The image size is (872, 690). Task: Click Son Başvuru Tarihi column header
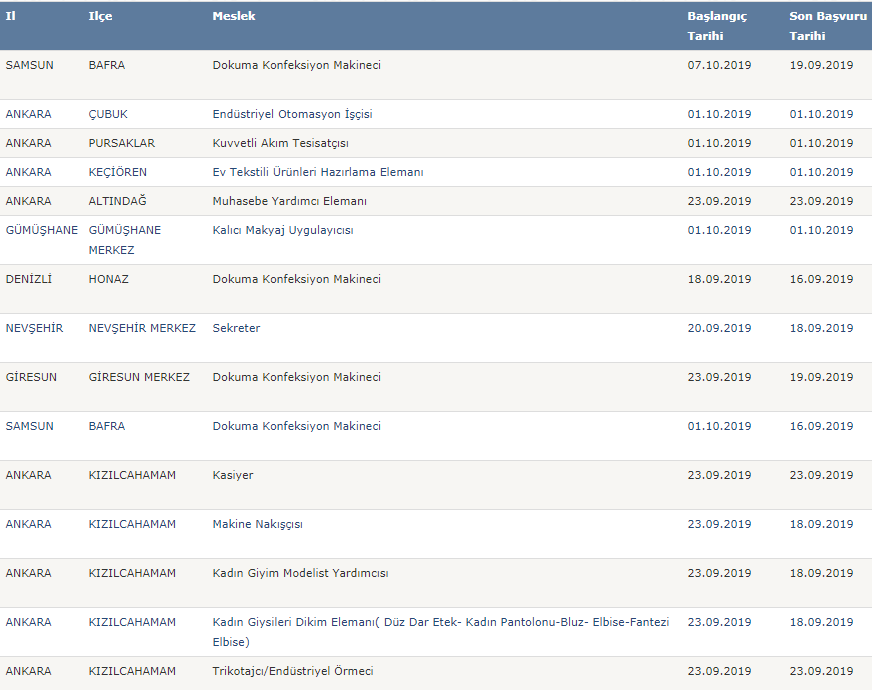828,26
